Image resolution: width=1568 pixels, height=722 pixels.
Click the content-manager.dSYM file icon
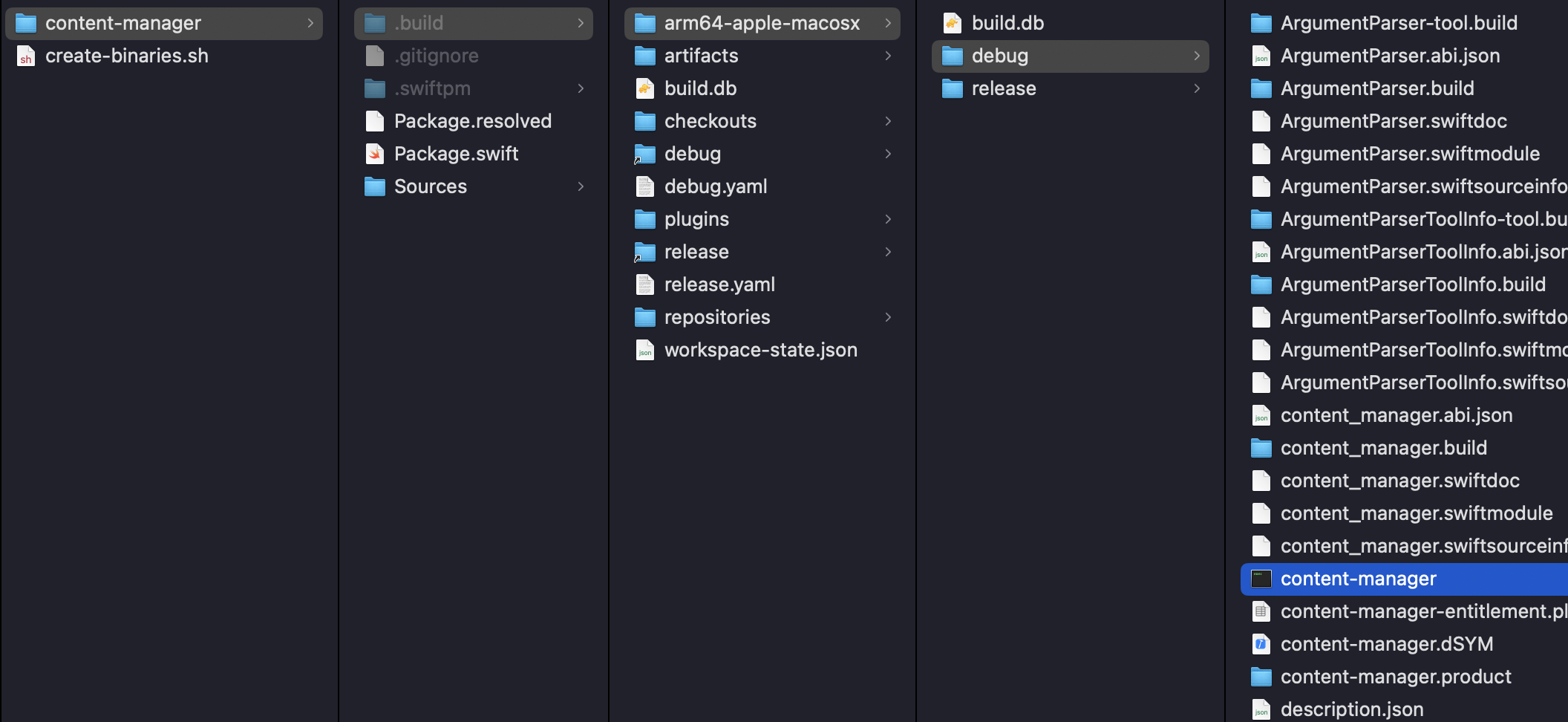[x=1261, y=644]
